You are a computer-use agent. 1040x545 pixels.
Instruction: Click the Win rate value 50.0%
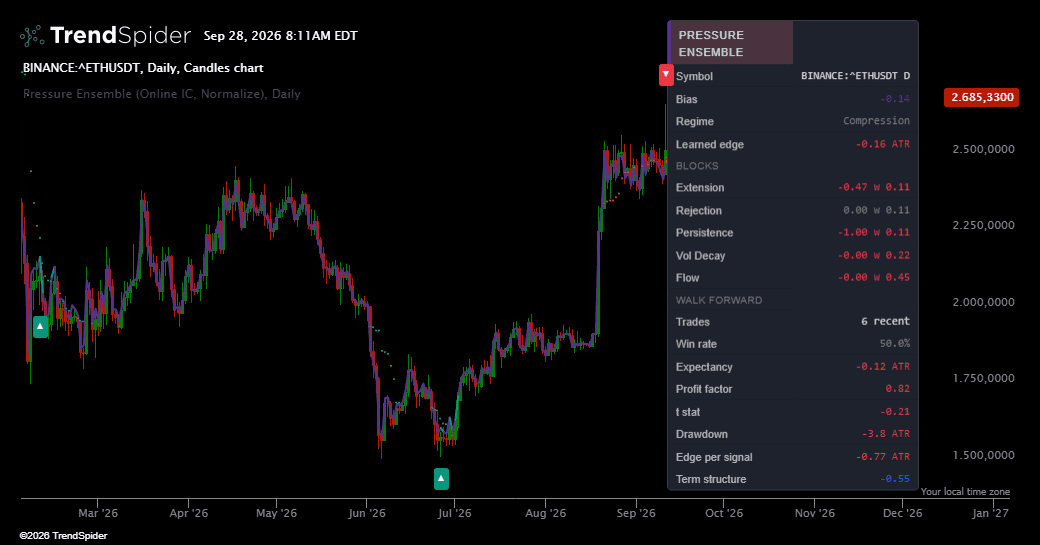point(895,343)
